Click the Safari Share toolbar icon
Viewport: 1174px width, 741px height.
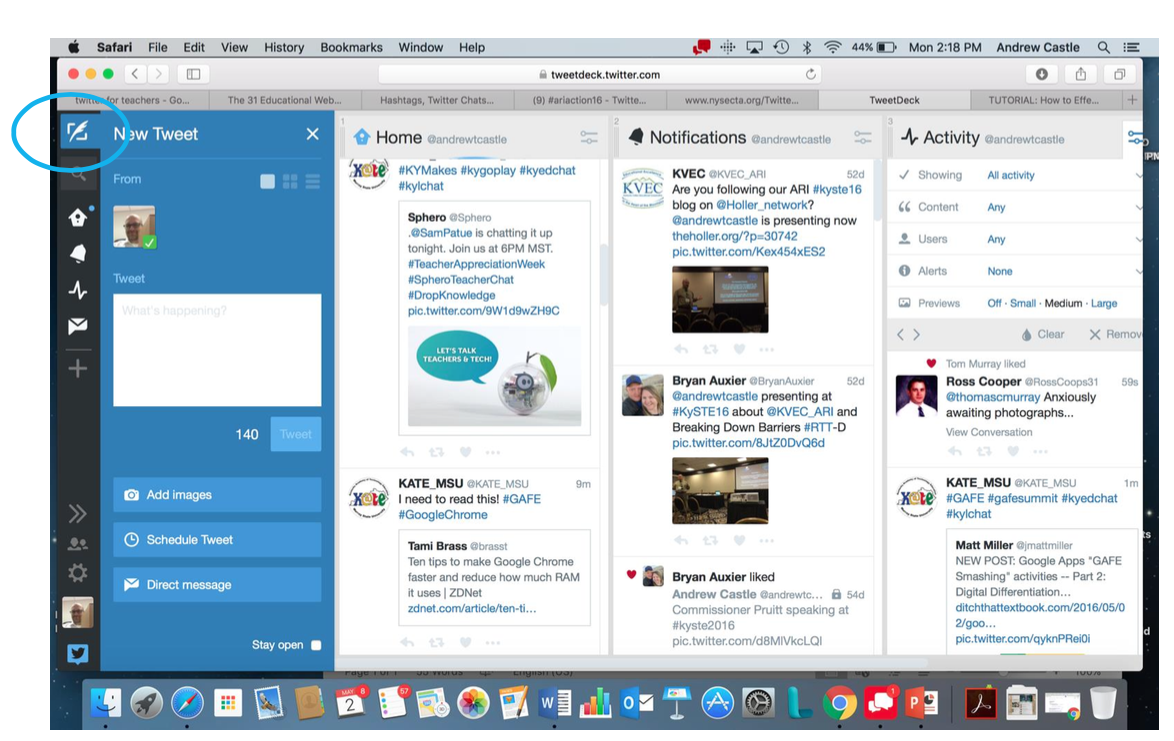click(x=1080, y=74)
